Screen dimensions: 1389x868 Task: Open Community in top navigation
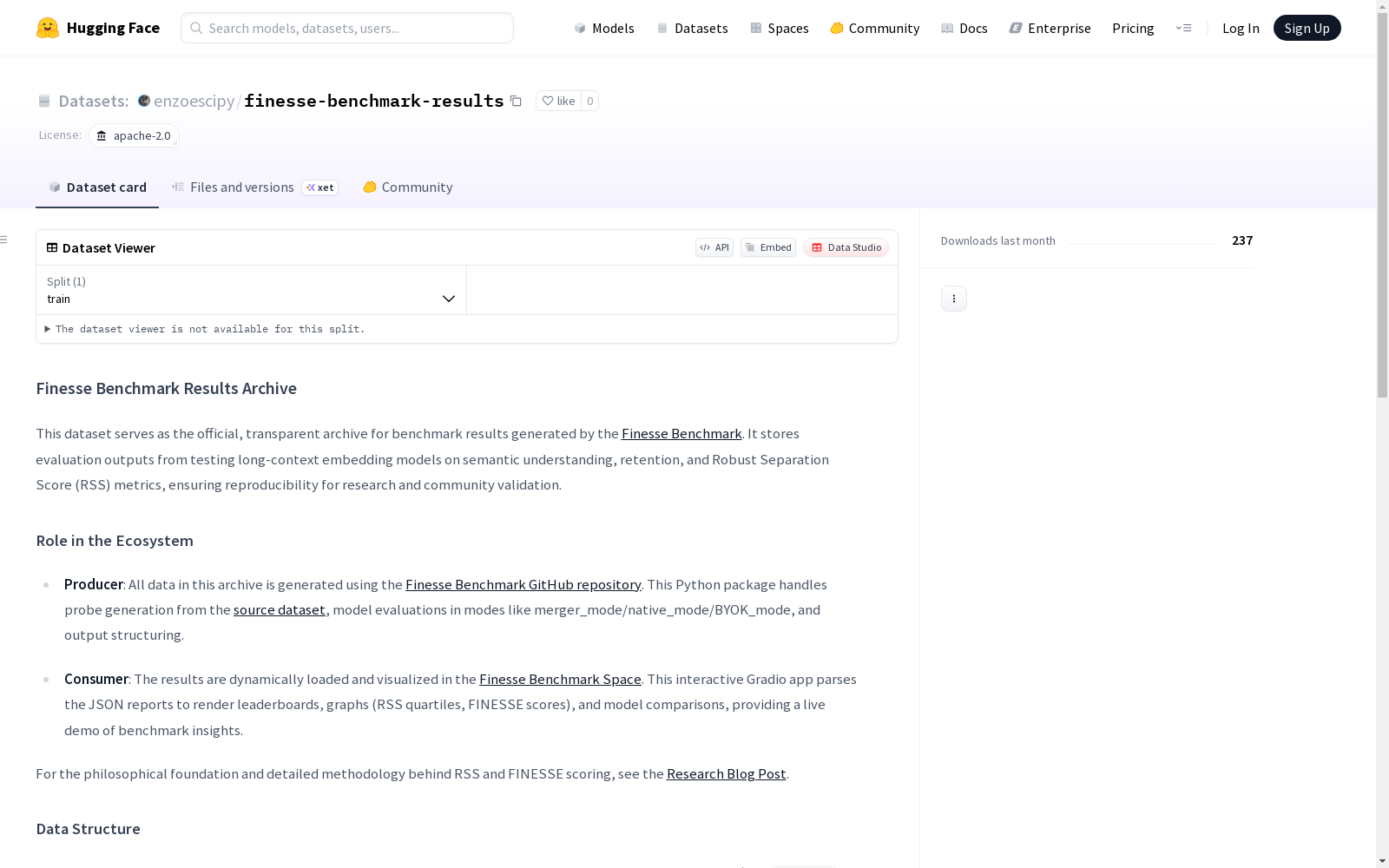coord(875,28)
